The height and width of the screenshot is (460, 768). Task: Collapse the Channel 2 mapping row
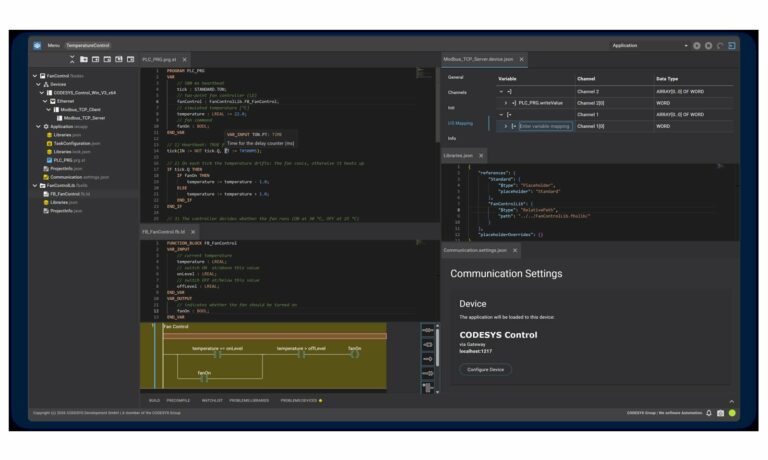point(501,92)
